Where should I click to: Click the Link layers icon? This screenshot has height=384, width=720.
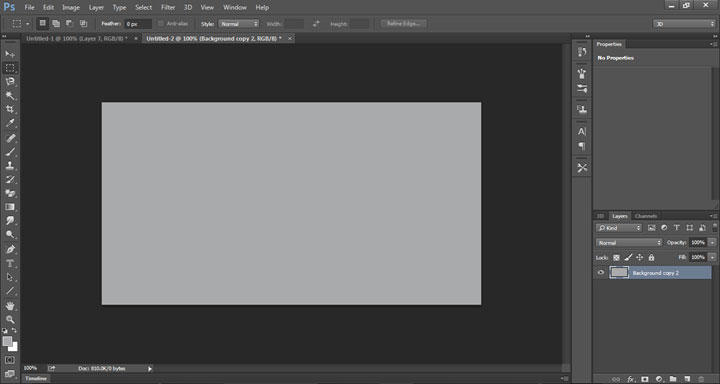[x=616, y=379]
